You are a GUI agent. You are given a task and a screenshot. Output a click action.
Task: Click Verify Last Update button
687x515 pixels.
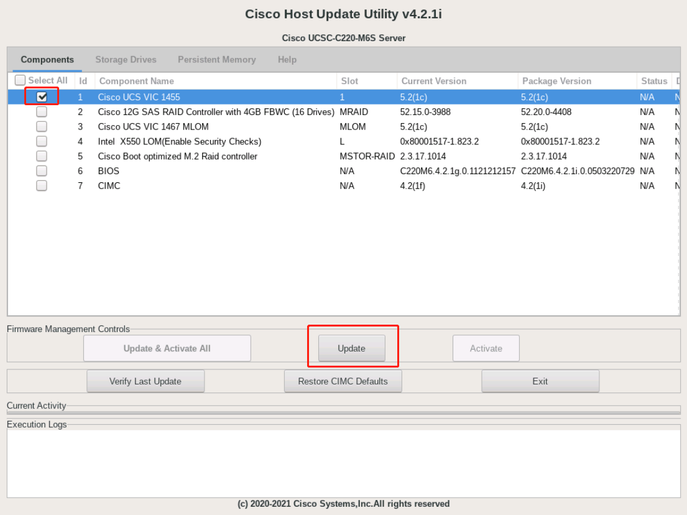(145, 381)
